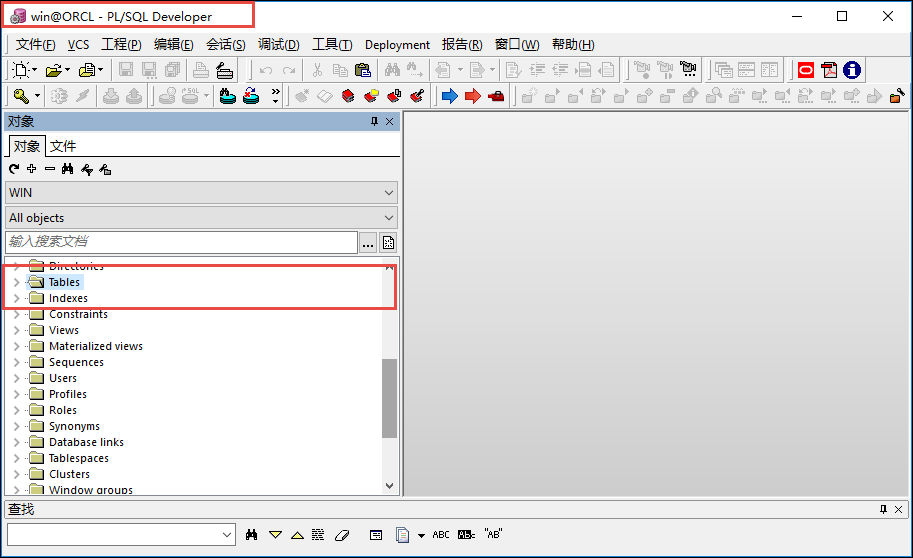Close the 对象 panel
Viewport: 913px width, 558px height.
click(x=390, y=121)
